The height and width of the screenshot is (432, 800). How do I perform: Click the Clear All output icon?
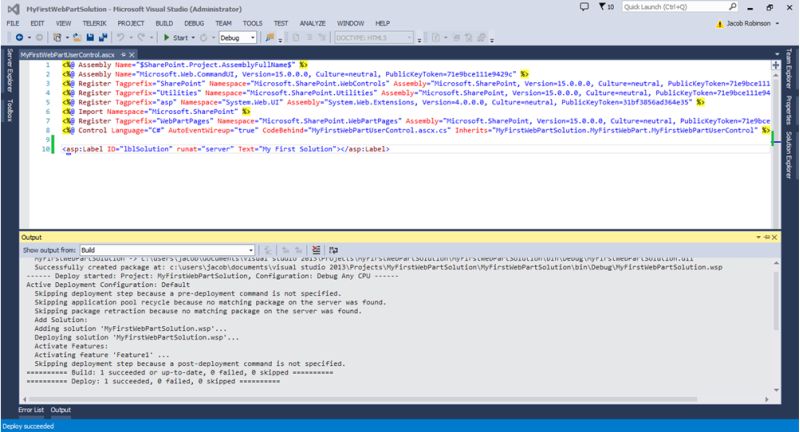point(316,250)
